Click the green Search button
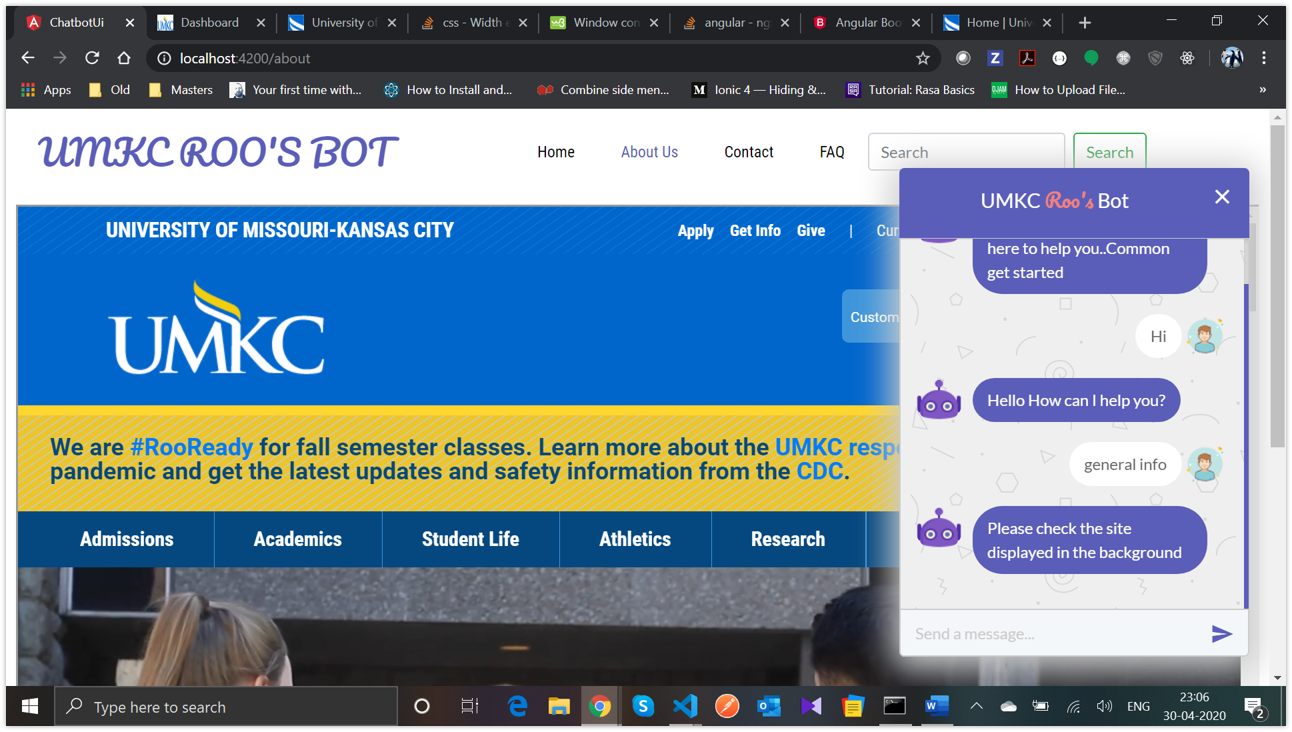The height and width of the screenshot is (732, 1292). point(1110,152)
